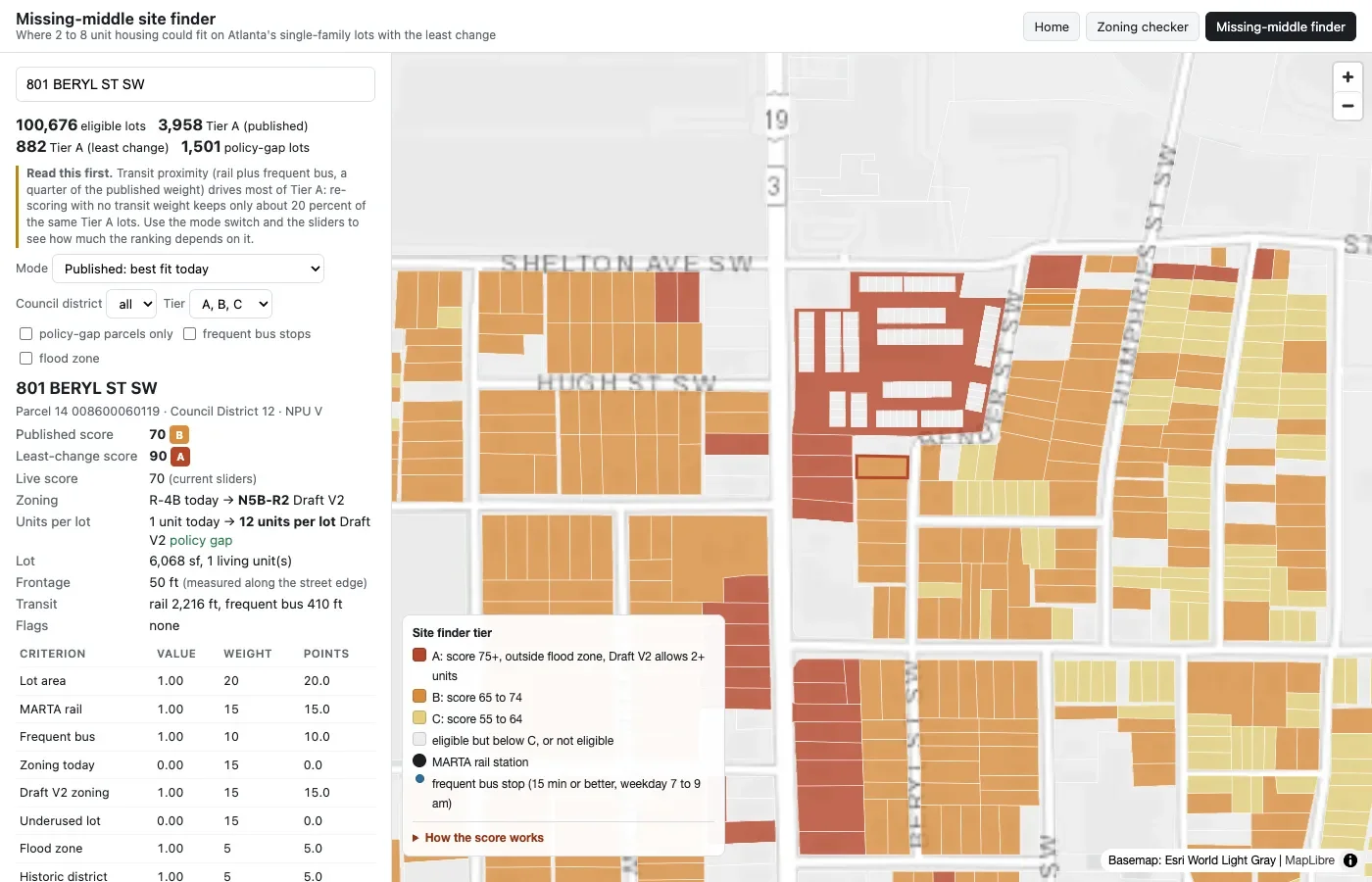Click the orange B tier badge

coord(179,435)
